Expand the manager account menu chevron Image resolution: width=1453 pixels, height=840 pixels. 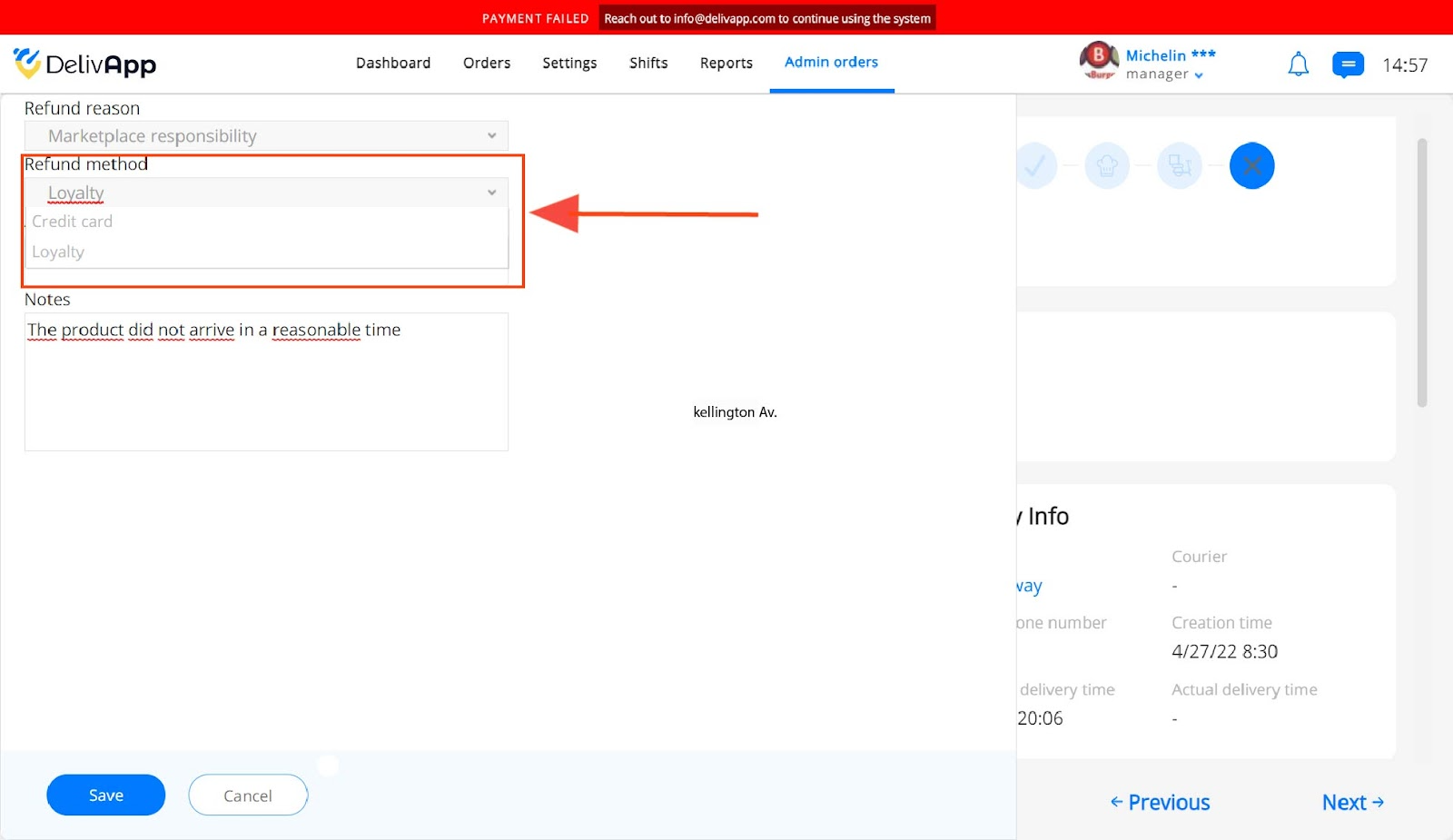tap(1199, 75)
